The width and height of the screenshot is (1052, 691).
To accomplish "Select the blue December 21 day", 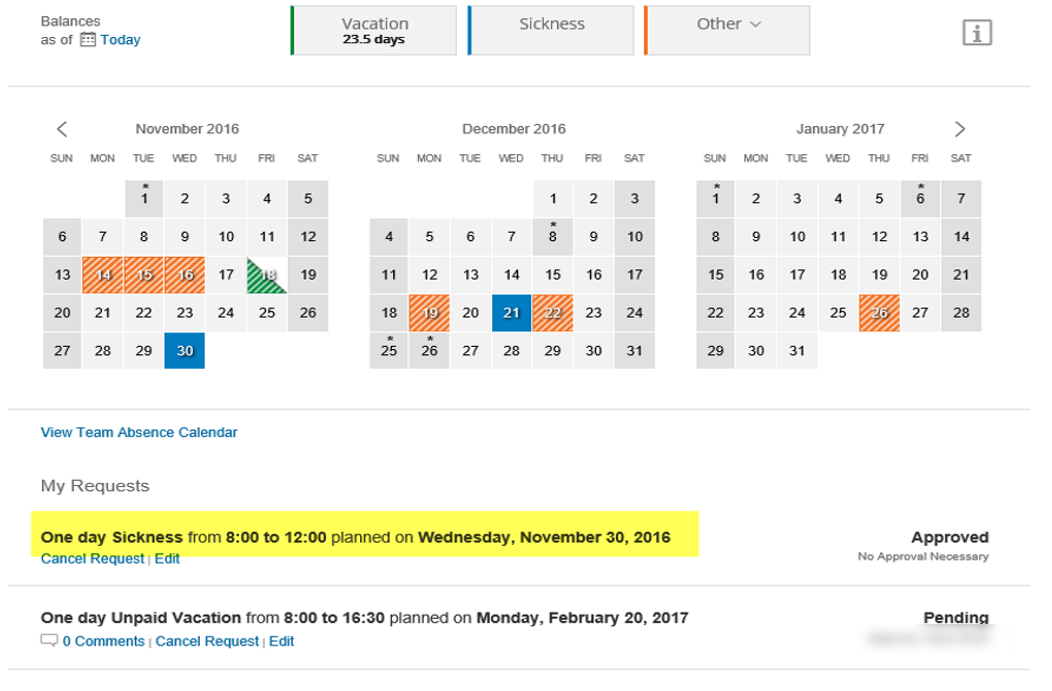I will point(511,313).
